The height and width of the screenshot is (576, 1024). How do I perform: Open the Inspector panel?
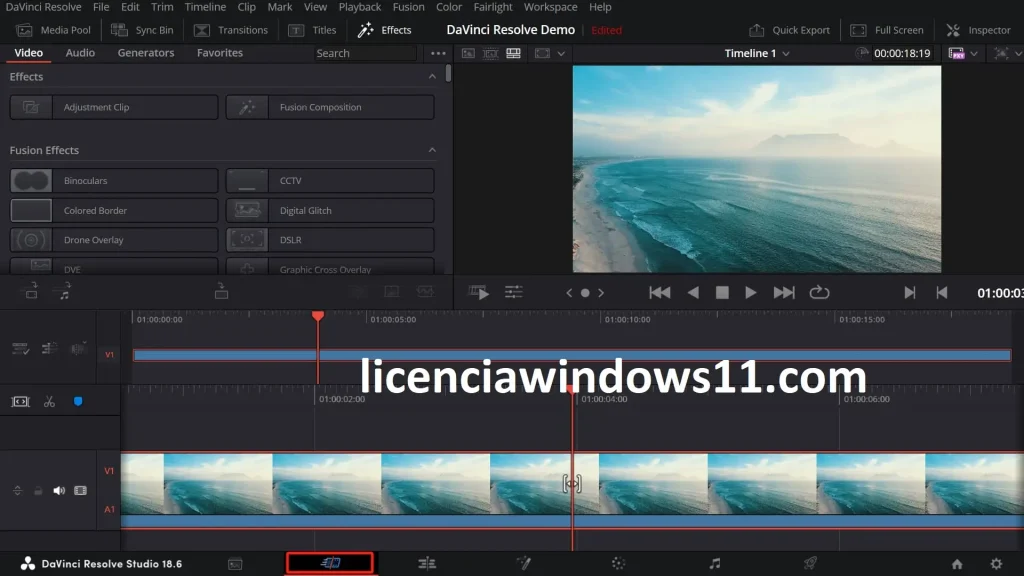[978, 30]
